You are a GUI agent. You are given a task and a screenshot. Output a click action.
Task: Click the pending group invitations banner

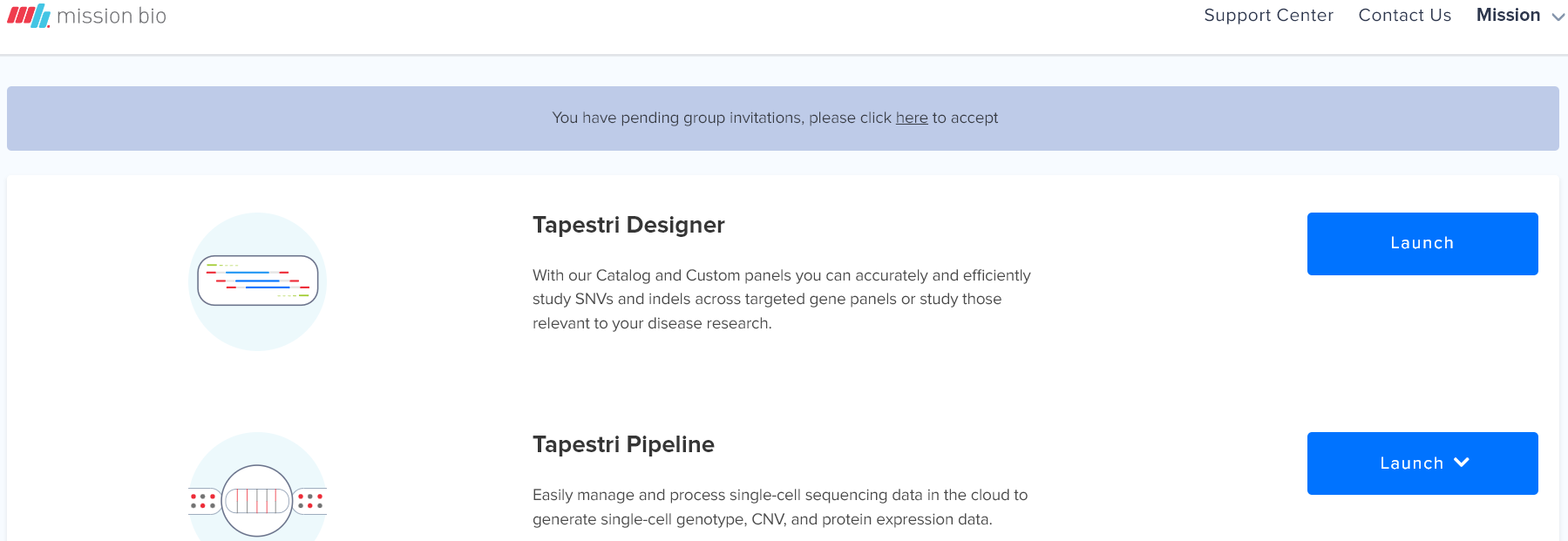coord(783,118)
